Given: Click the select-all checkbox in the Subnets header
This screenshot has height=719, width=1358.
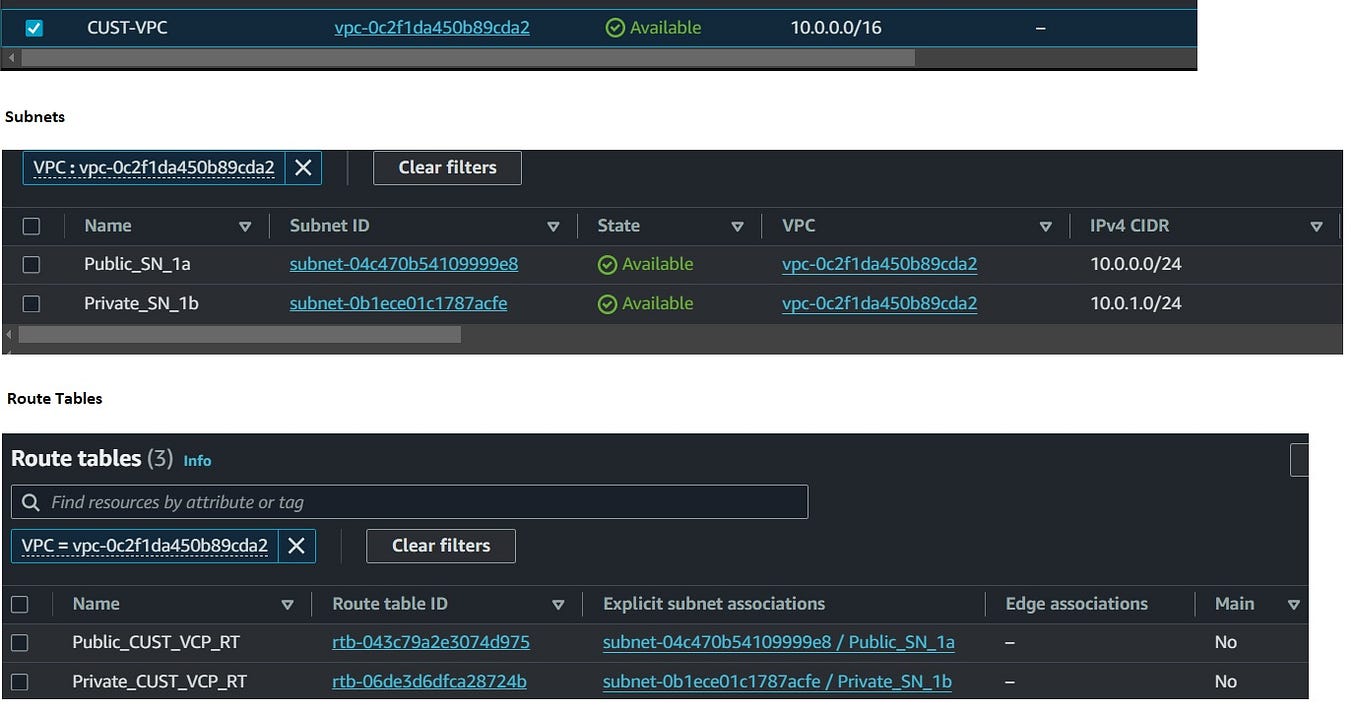Looking at the screenshot, I should point(31,225).
